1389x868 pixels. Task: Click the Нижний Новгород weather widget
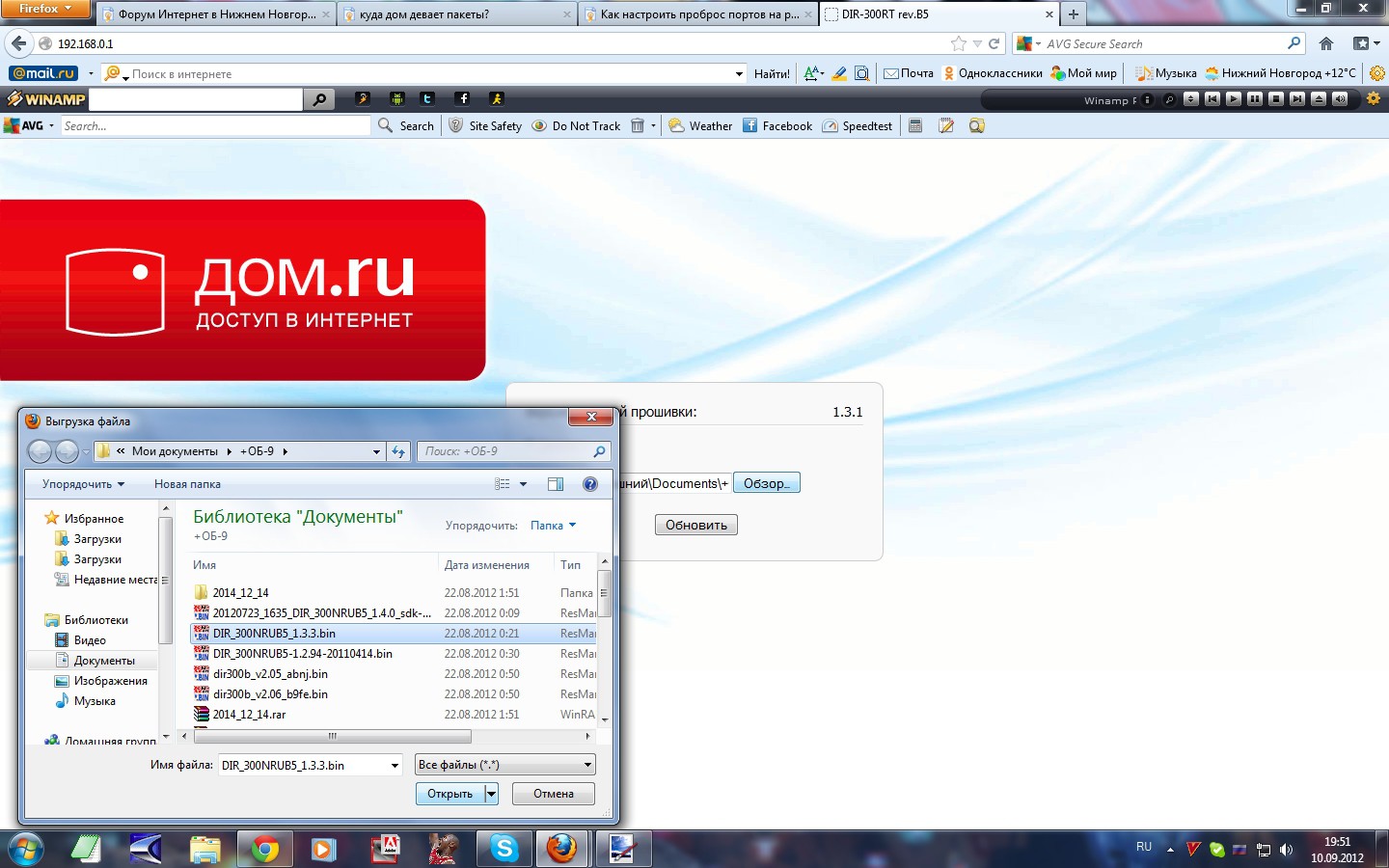[1280, 73]
